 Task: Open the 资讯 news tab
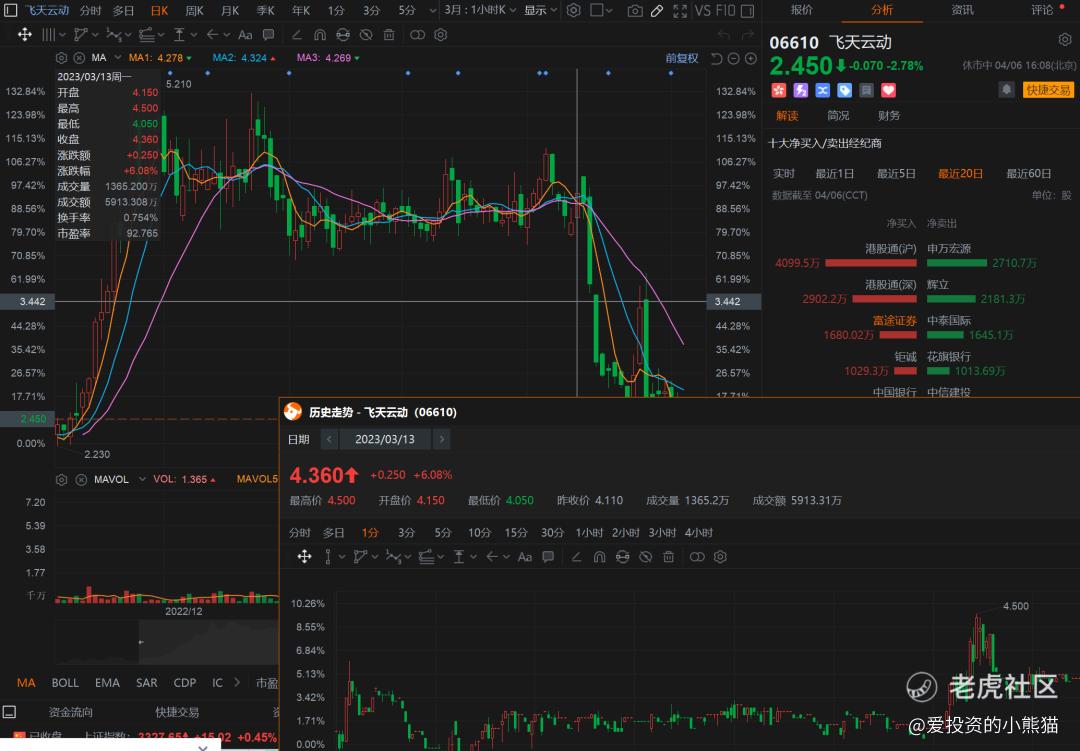point(962,10)
